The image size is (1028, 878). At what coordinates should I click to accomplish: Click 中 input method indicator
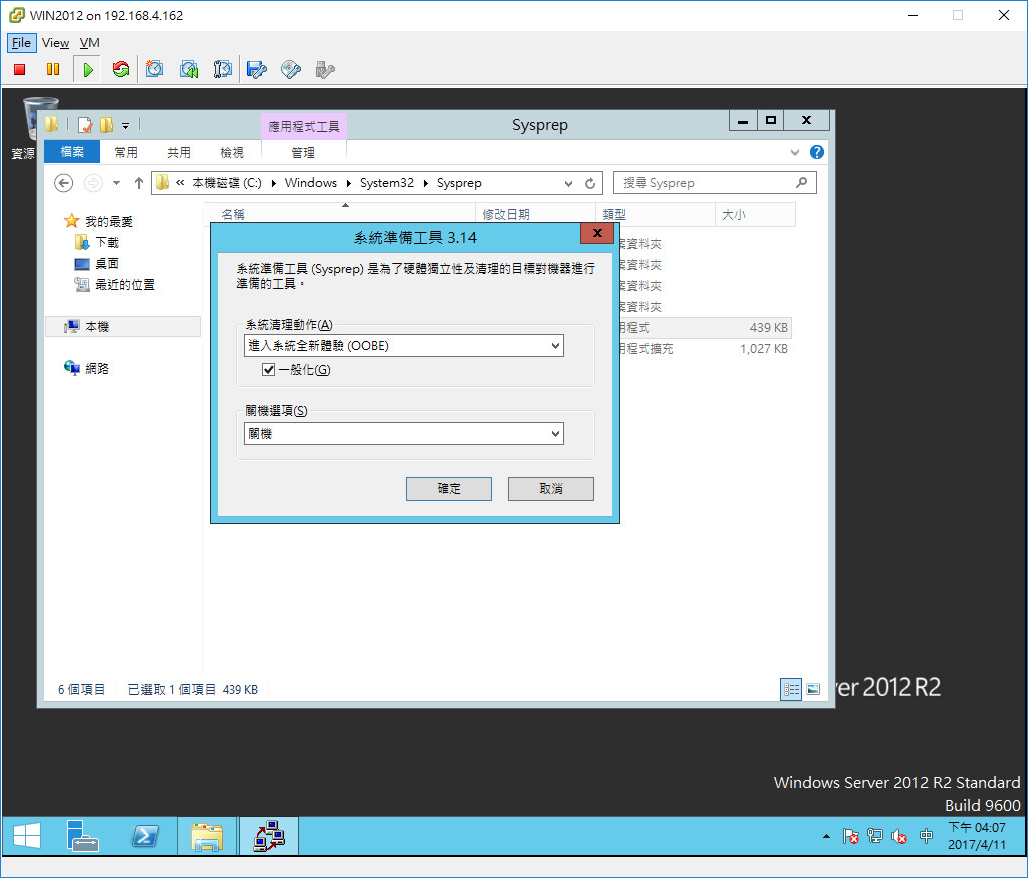pos(926,836)
